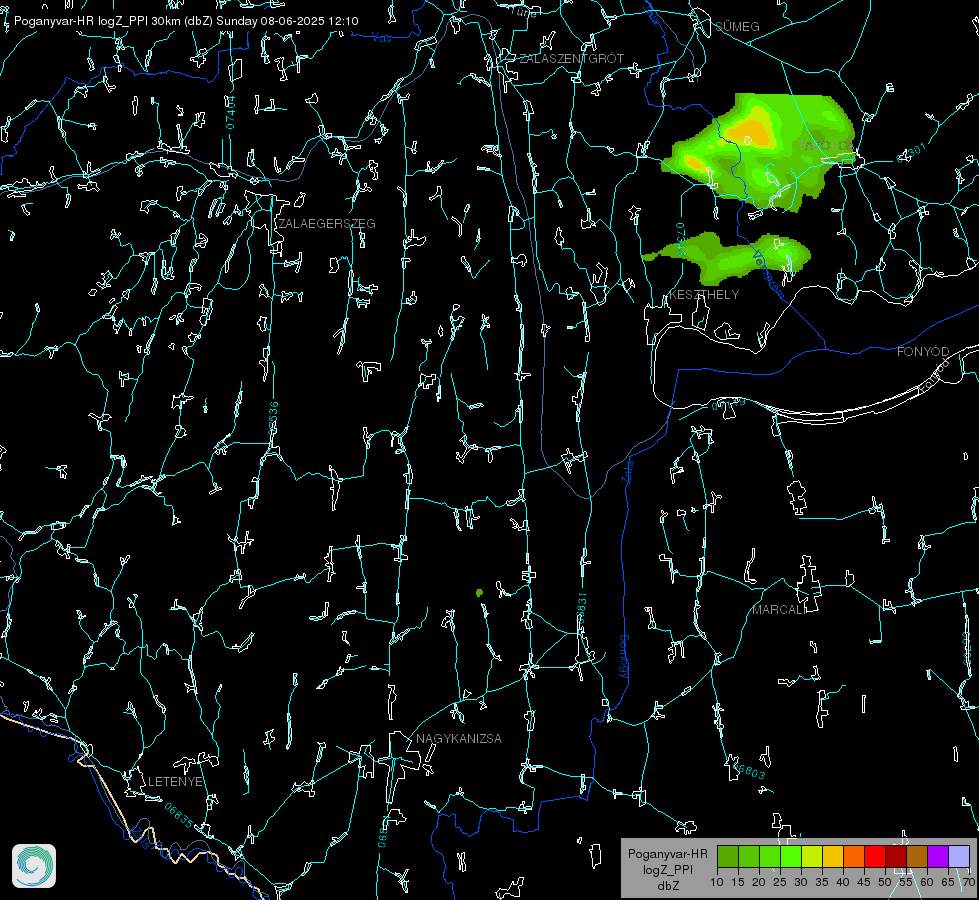Image resolution: width=979 pixels, height=900 pixels.
Task: Click the isolated small green radar dot
Action: [480, 592]
